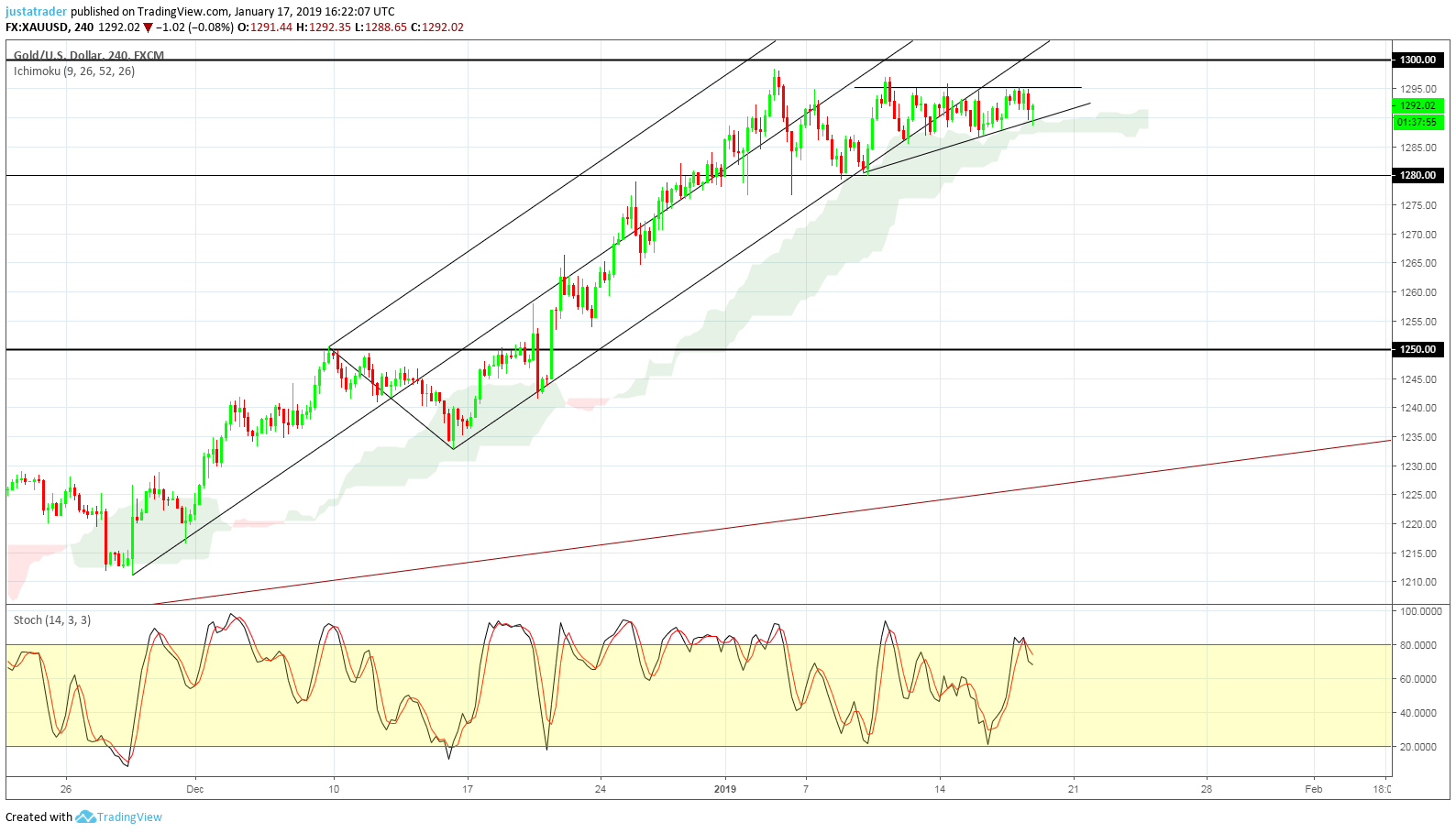The height and width of the screenshot is (833, 1456).
Task: Click the current price label 1292.02
Action: (1417, 105)
